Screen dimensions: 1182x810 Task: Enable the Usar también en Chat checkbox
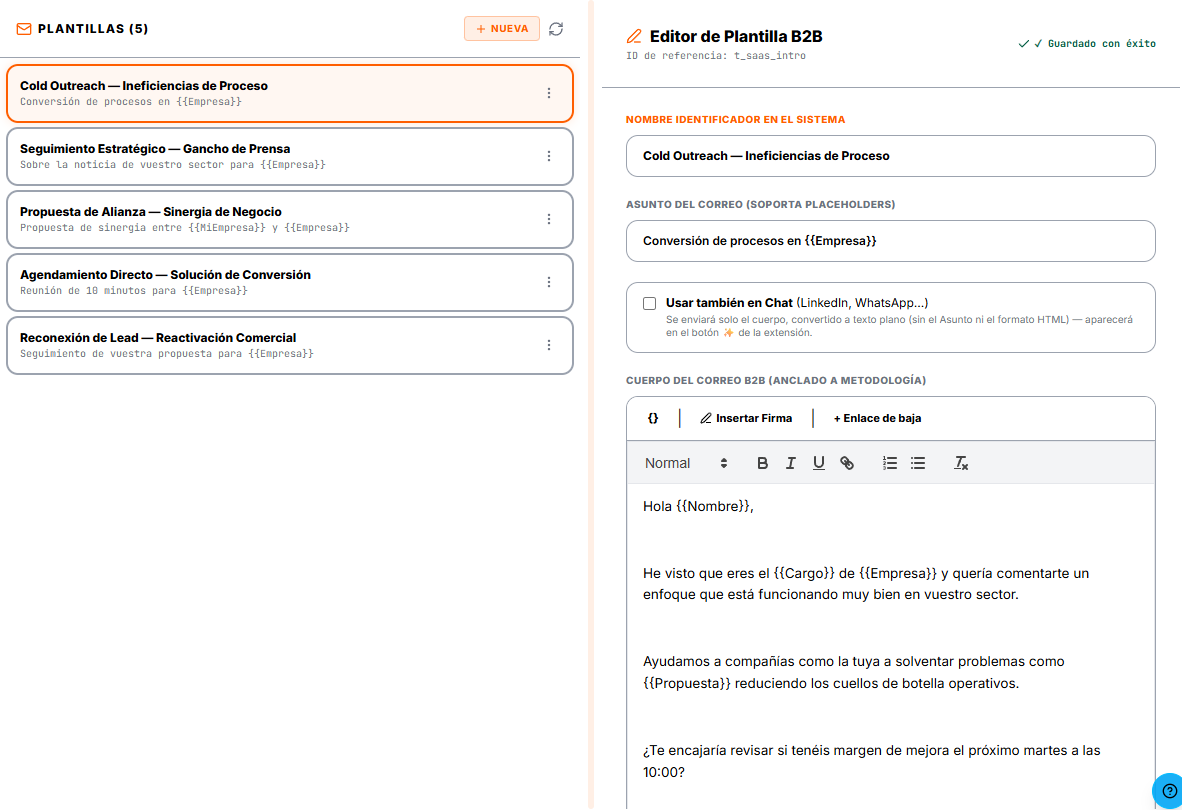pyautogui.click(x=650, y=303)
